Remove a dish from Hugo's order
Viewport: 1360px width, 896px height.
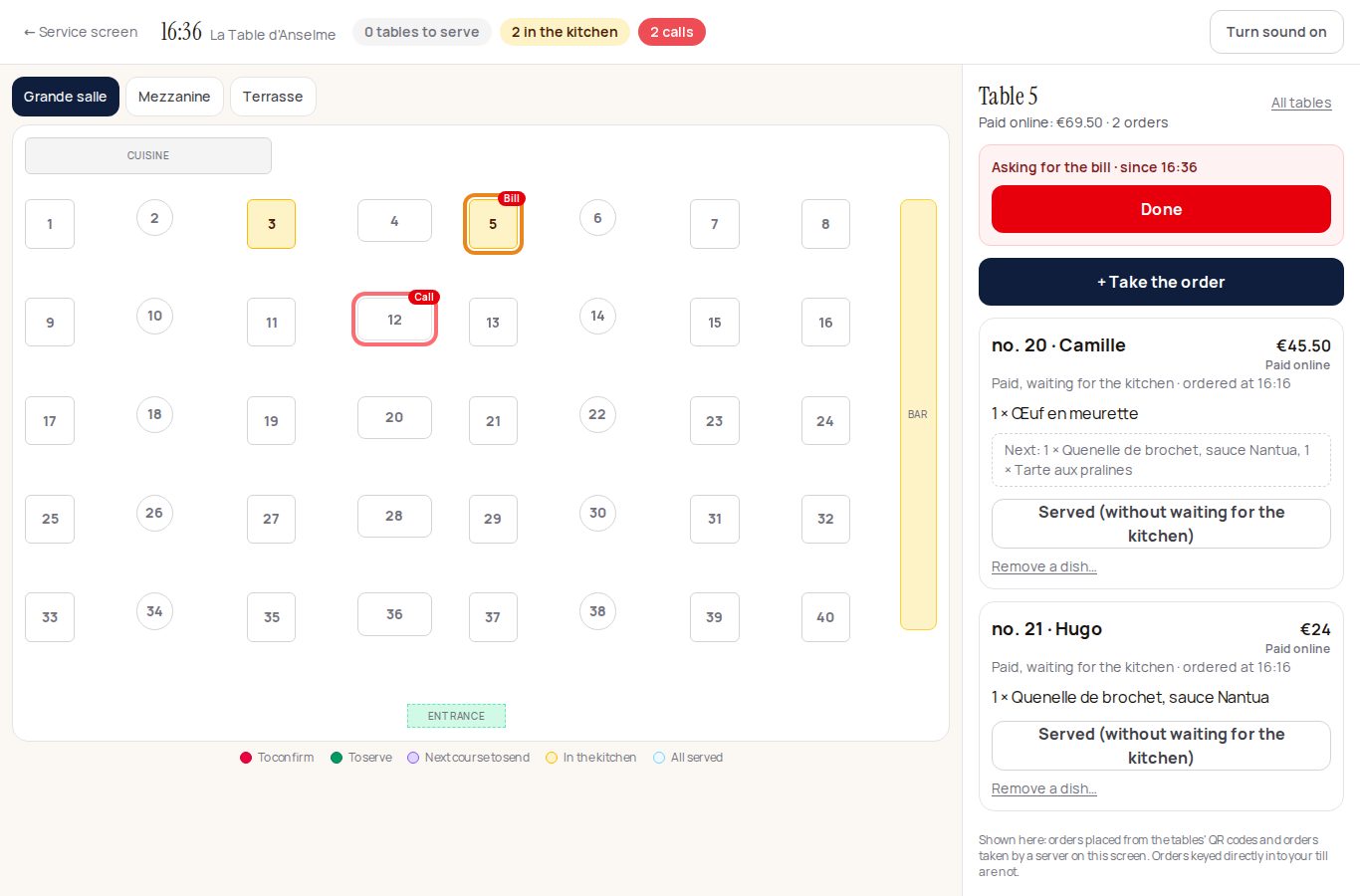[1044, 788]
